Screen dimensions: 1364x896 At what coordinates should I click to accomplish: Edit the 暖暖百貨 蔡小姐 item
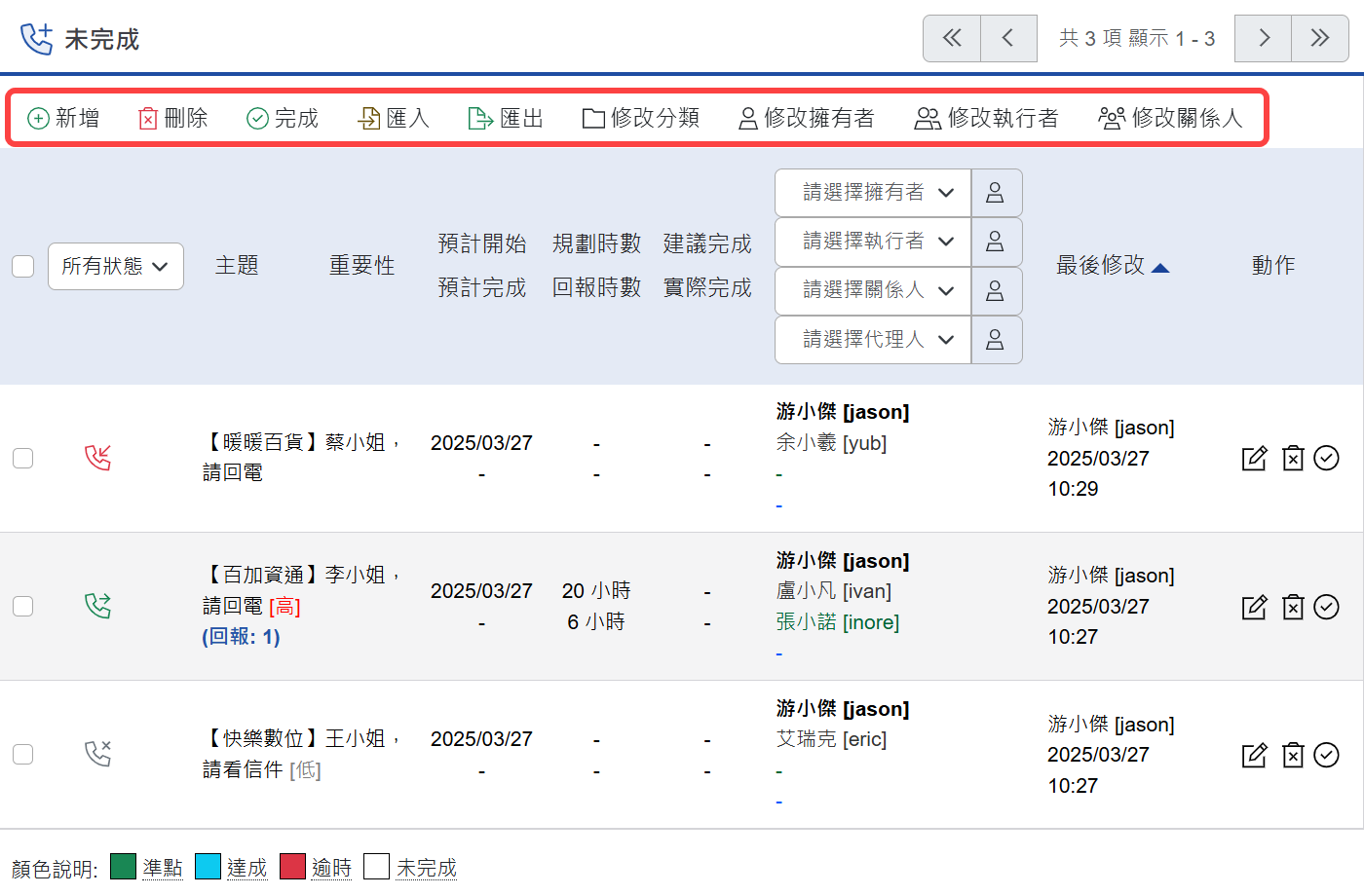(x=1255, y=458)
